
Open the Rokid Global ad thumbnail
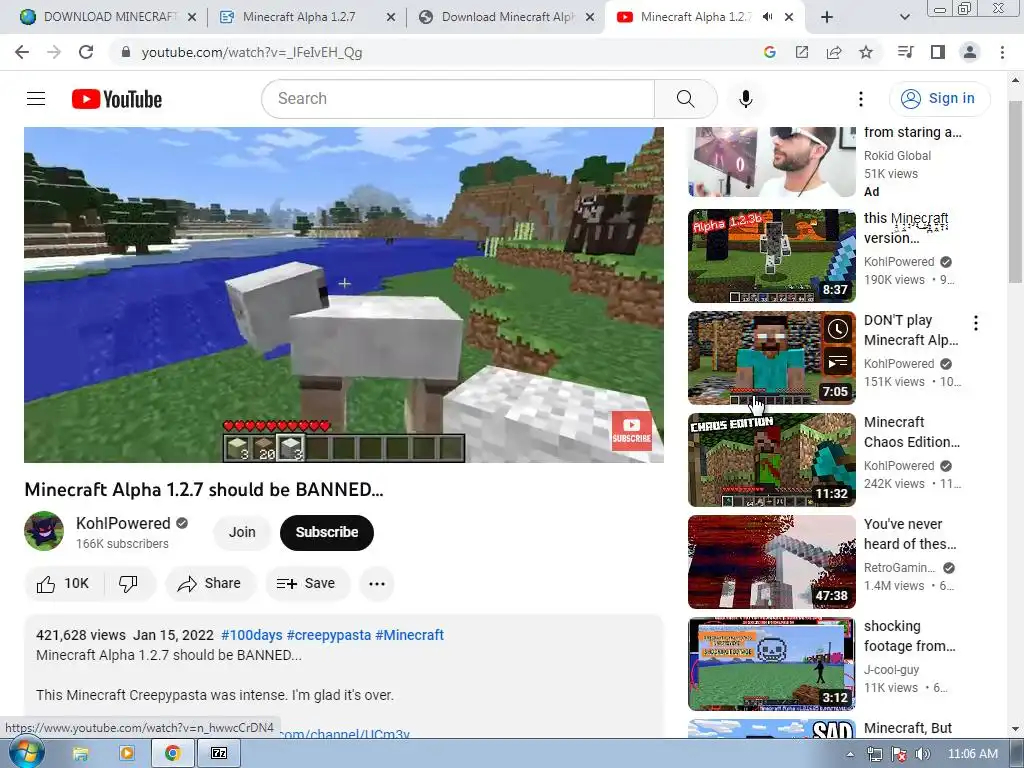click(772, 162)
